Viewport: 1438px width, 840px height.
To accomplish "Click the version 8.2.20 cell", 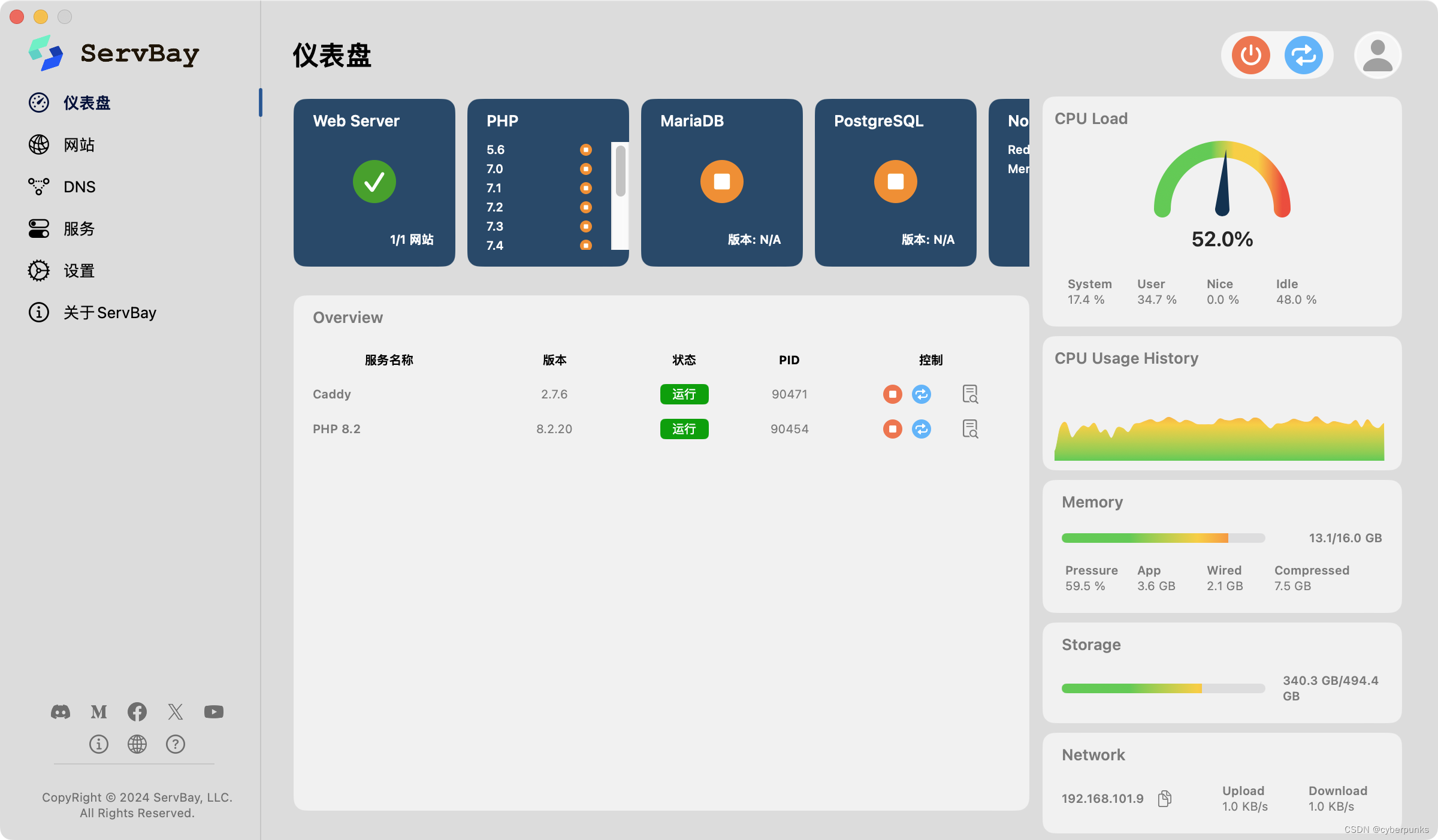I will tap(554, 429).
